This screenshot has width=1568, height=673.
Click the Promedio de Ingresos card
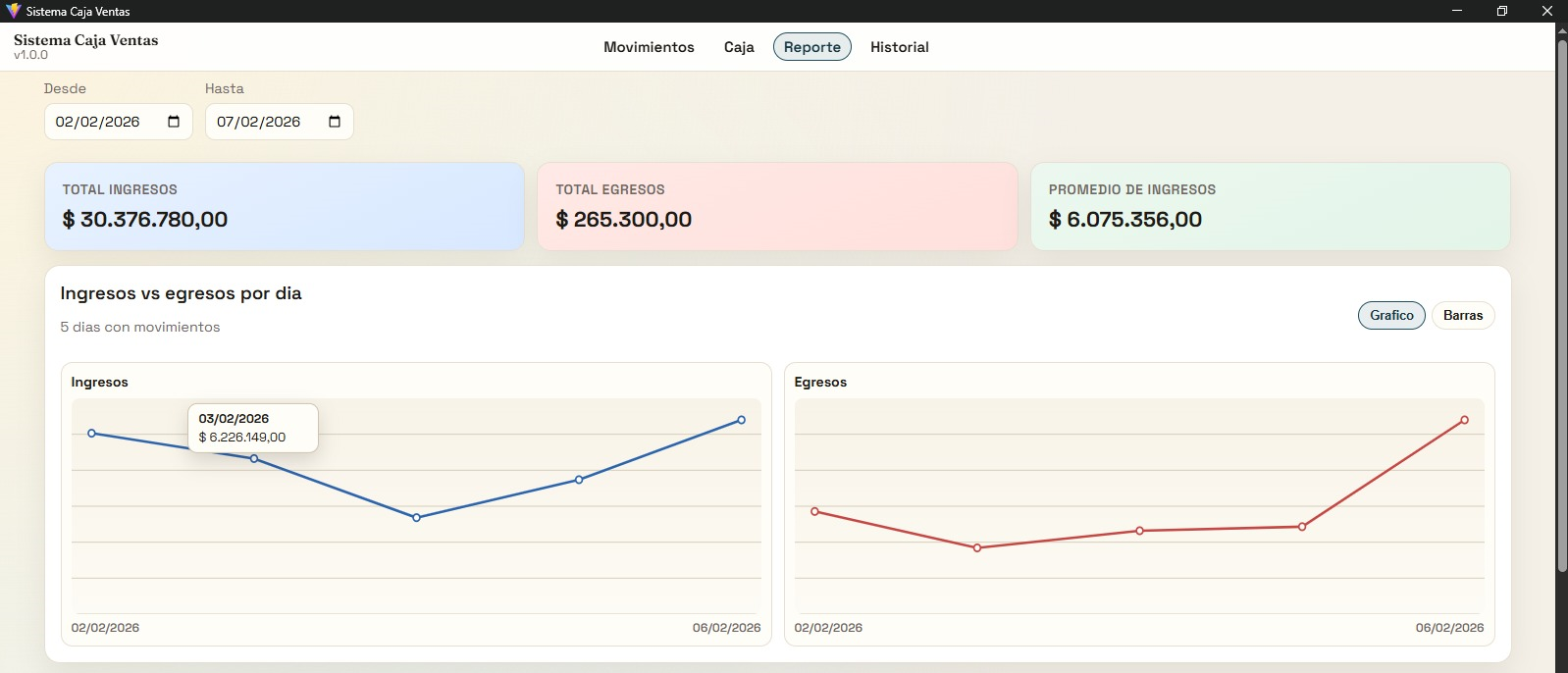pos(1270,206)
